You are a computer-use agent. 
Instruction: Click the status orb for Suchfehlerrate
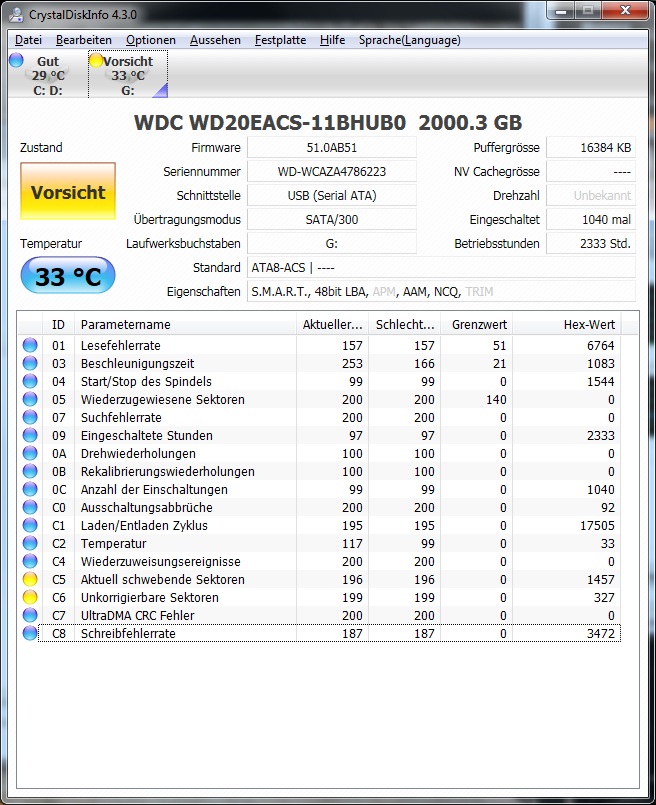tap(30, 417)
